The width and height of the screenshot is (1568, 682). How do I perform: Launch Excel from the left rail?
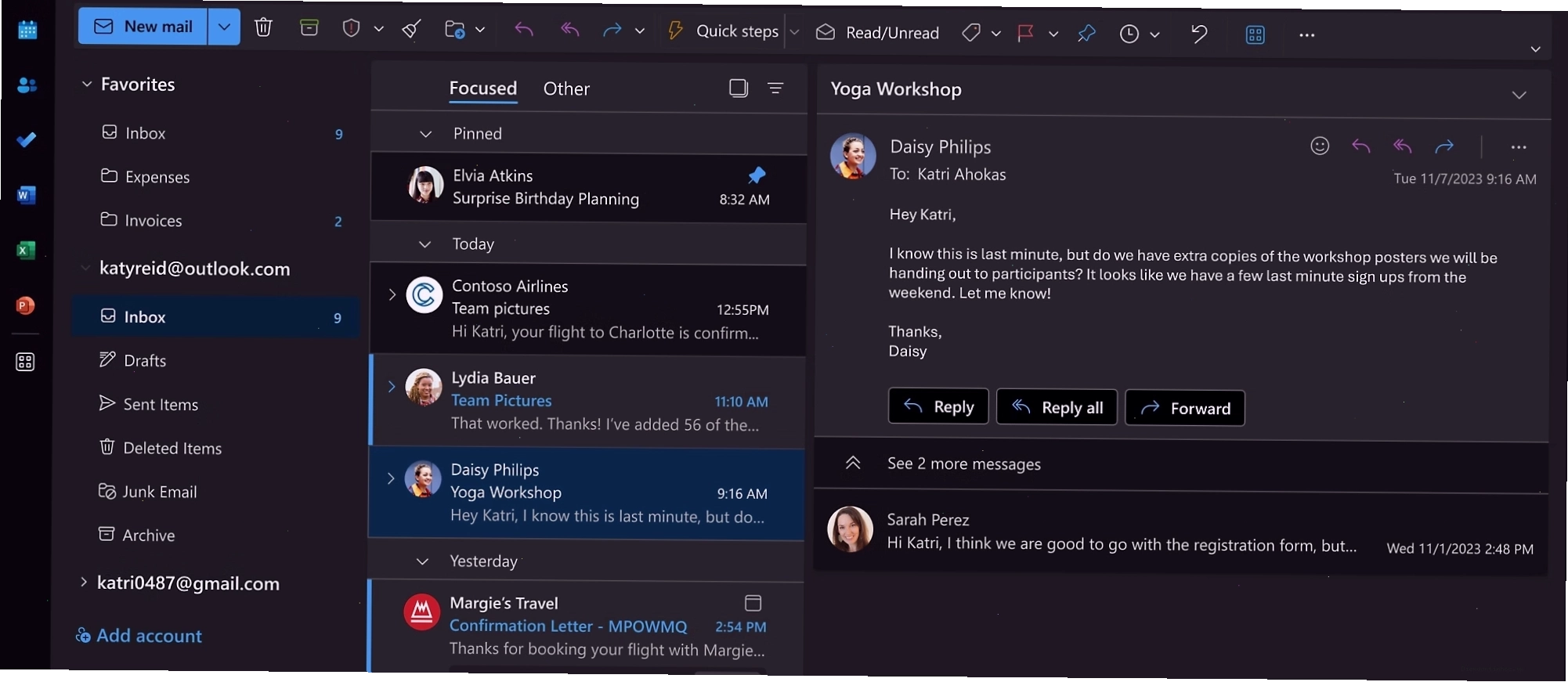26,251
